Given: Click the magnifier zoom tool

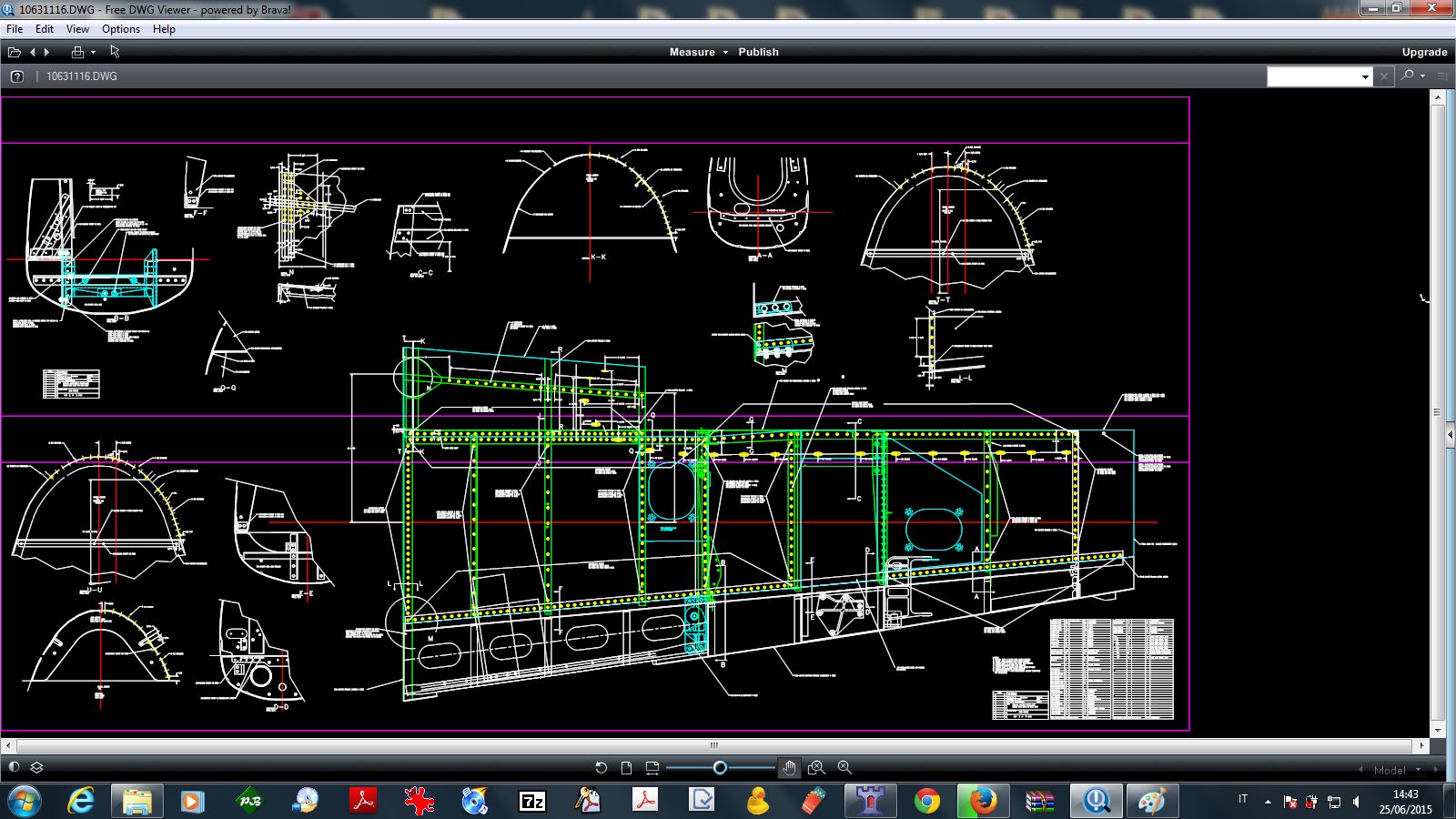Looking at the screenshot, I should (x=844, y=768).
